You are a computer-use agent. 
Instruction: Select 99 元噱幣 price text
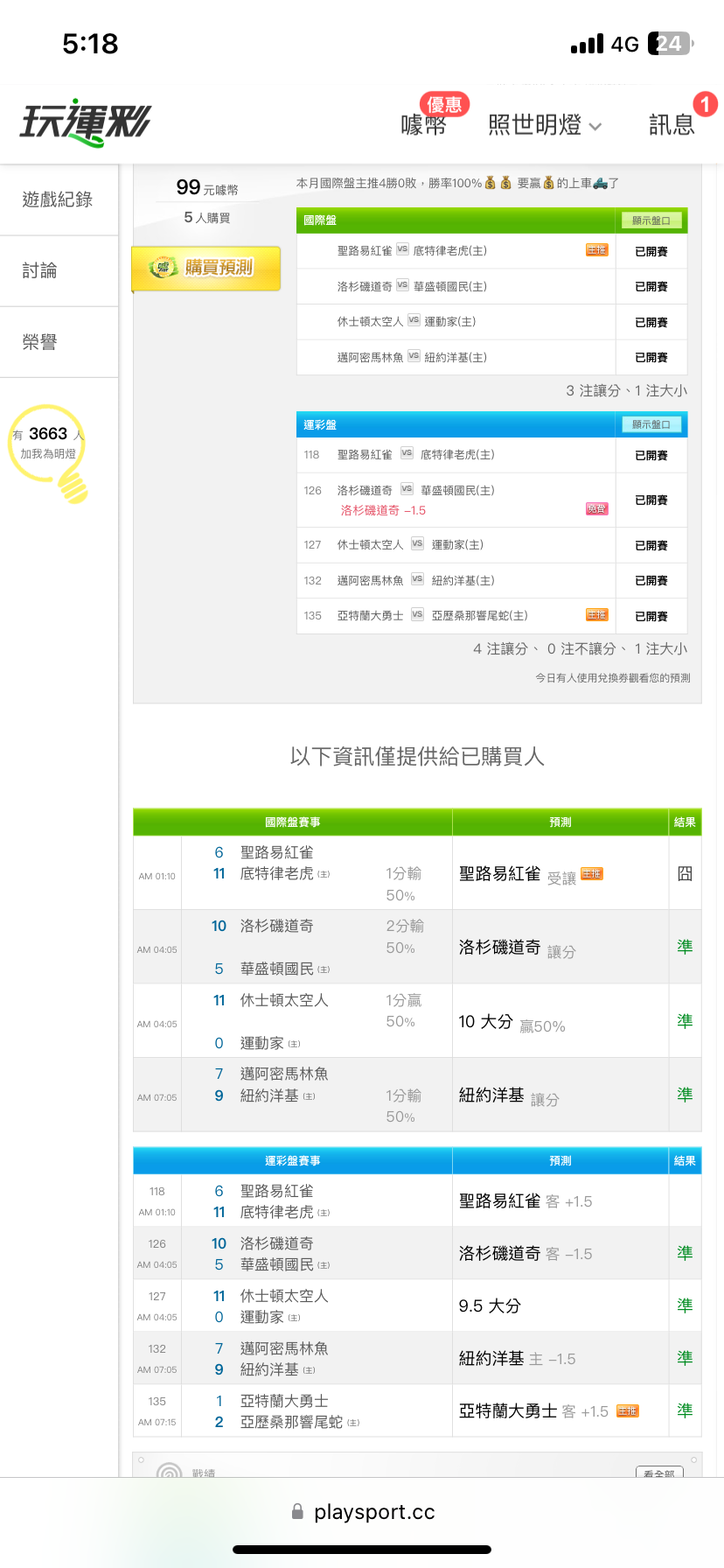(206, 187)
